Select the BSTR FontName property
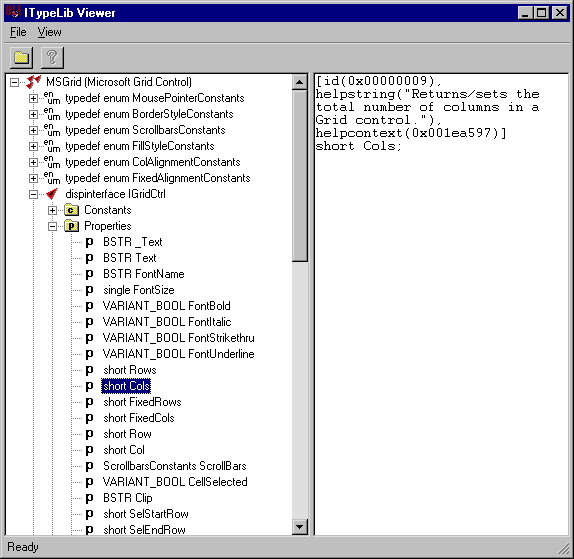 point(144,274)
